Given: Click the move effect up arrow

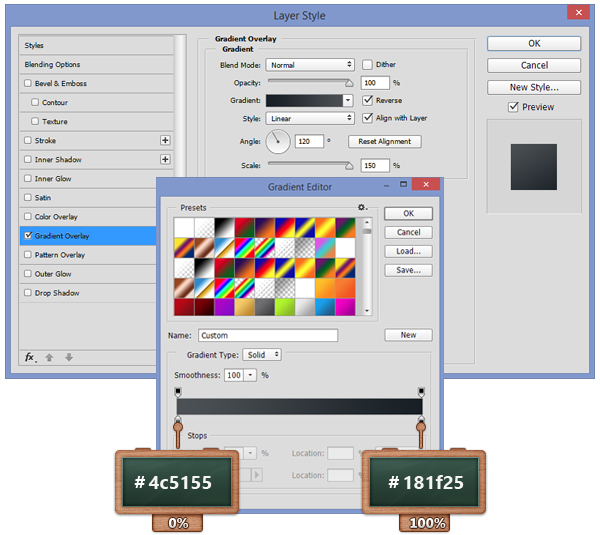Looking at the screenshot, I should point(49,357).
